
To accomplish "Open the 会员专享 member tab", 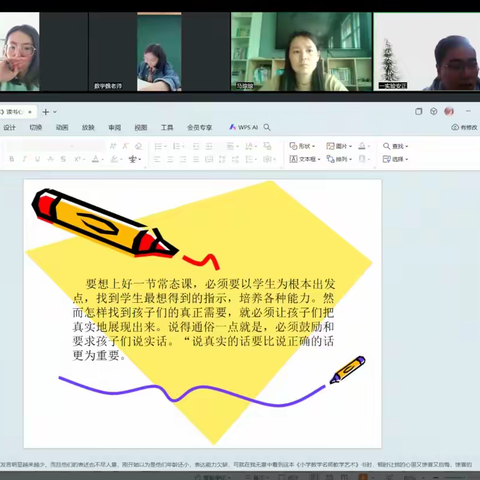I will pyautogui.click(x=199, y=127).
